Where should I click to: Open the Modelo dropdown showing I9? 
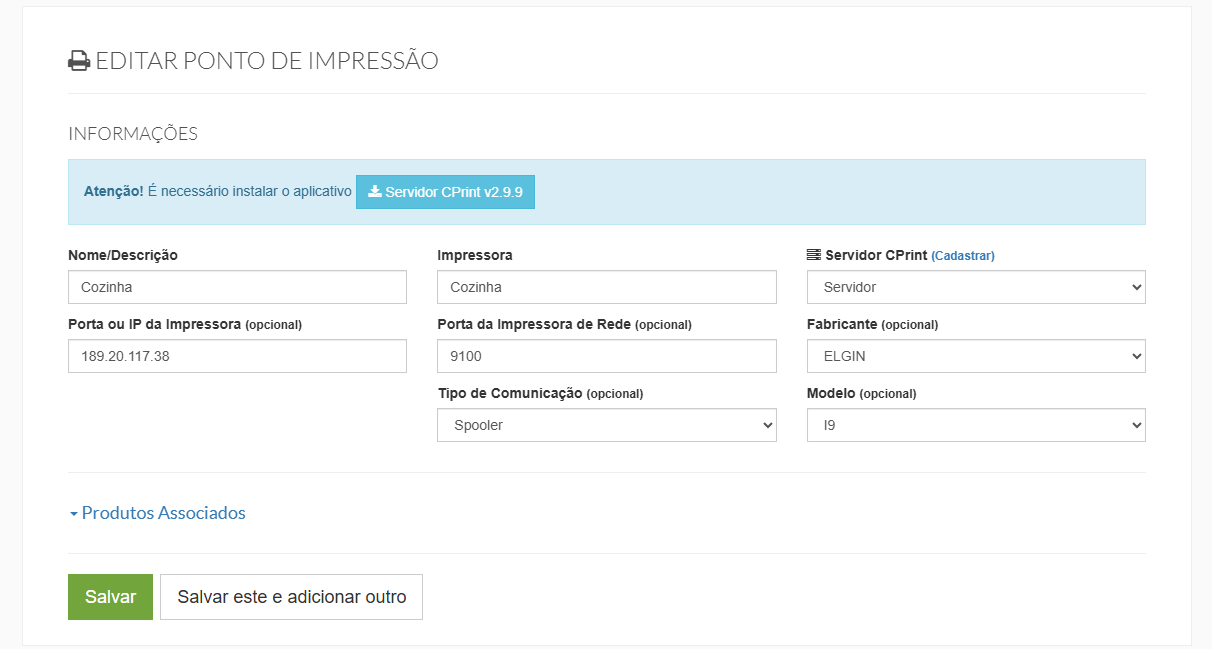click(976, 425)
